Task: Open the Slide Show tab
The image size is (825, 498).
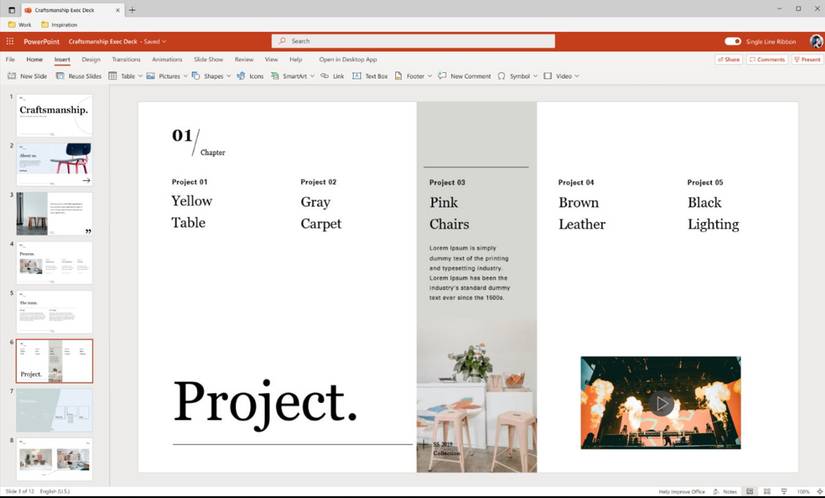Action: tap(208, 59)
